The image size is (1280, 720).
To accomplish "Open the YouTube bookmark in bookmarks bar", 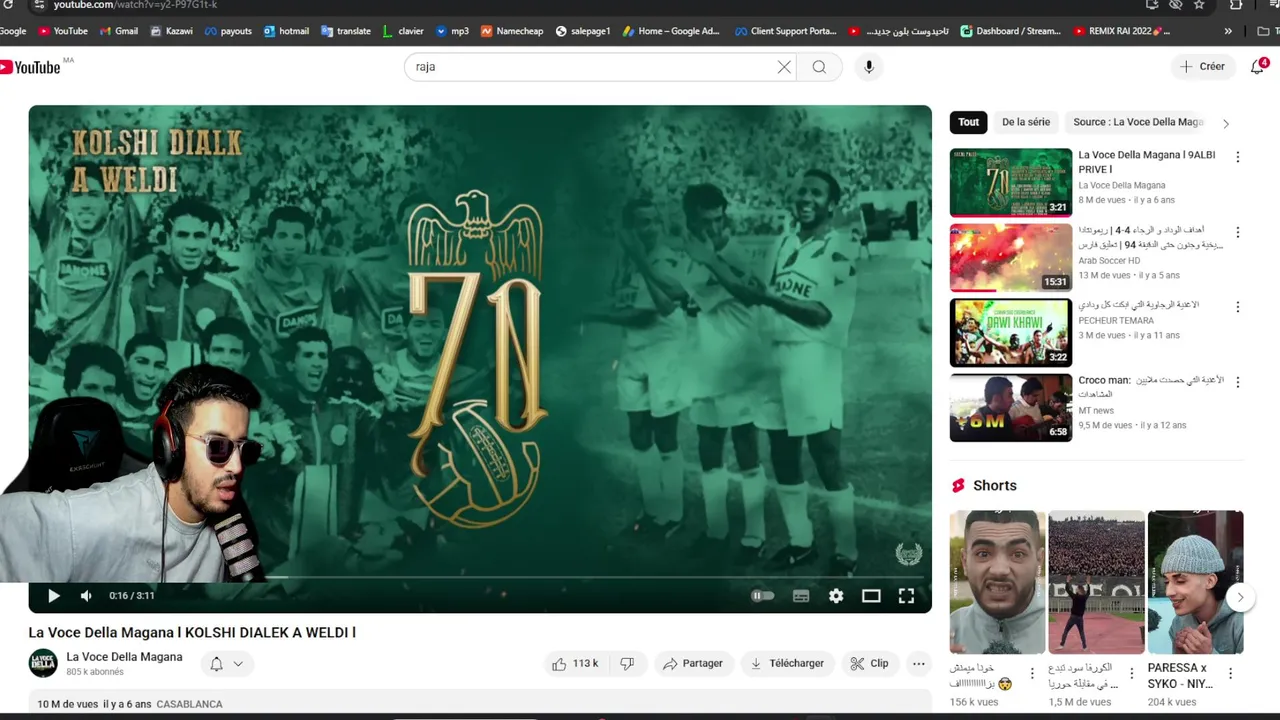I will (x=63, y=31).
